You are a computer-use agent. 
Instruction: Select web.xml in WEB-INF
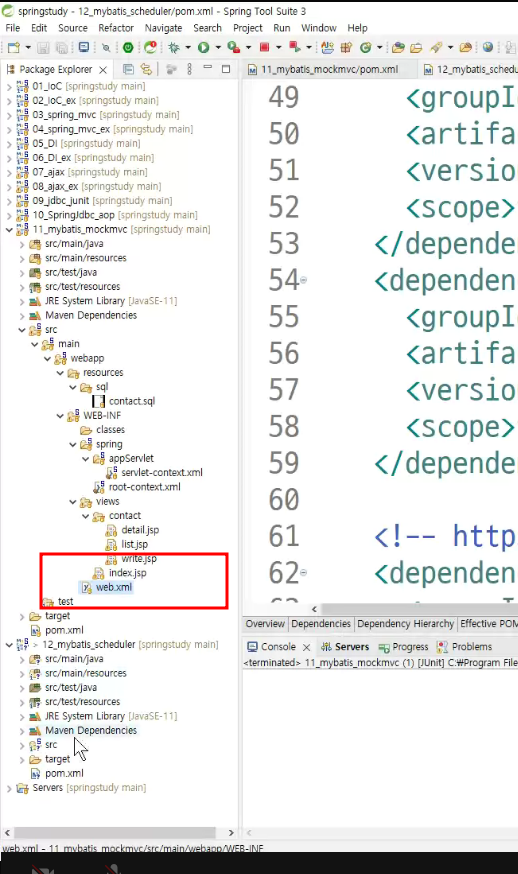click(114, 587)
